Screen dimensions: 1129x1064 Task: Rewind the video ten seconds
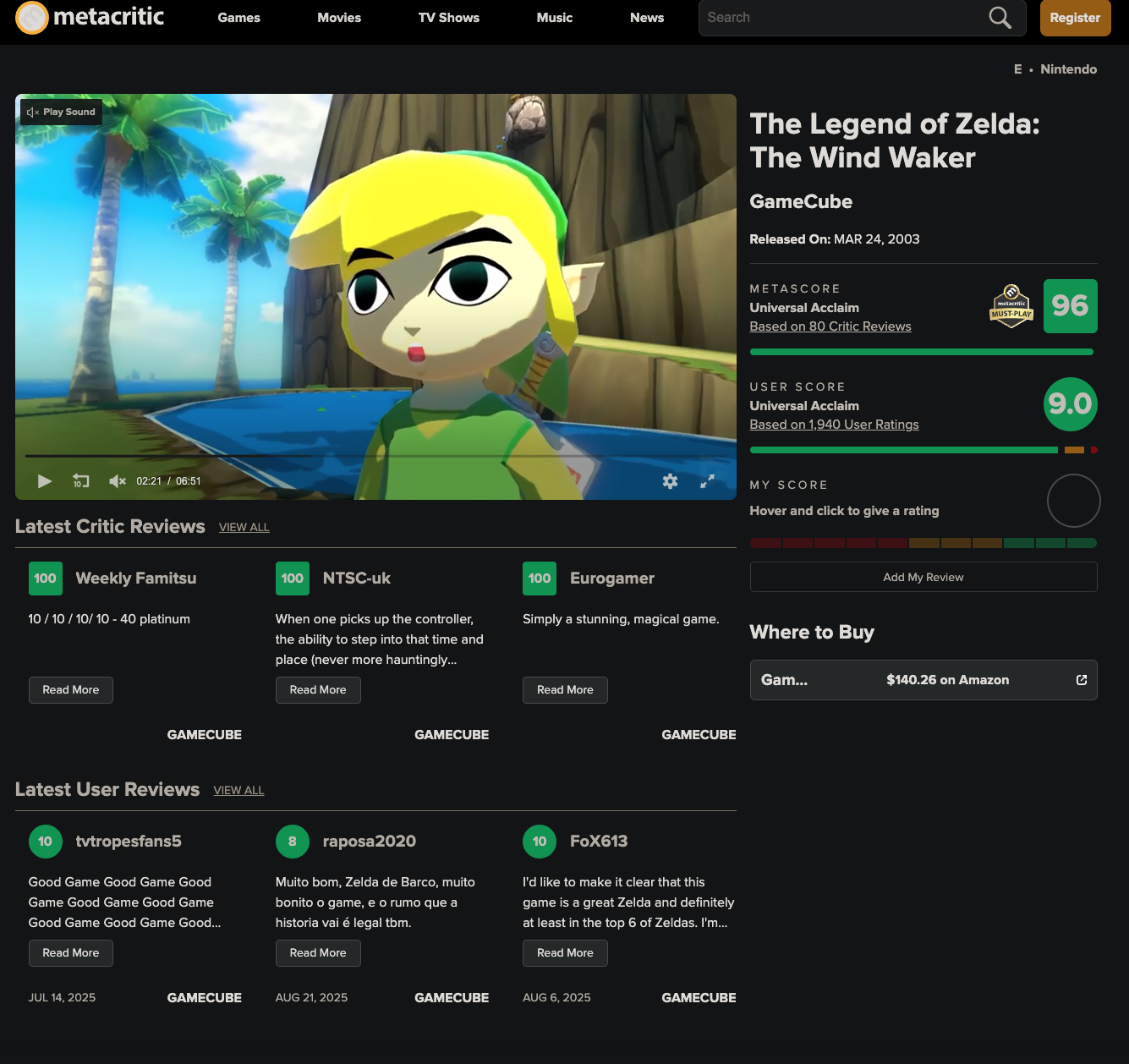[x=81, y=481]
